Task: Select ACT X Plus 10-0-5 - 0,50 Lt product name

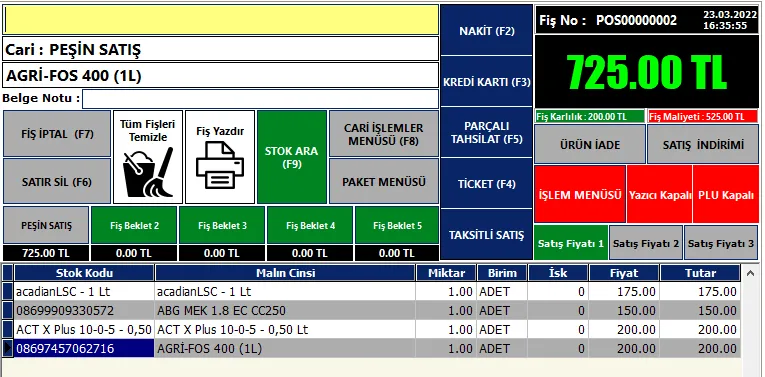Action: tap(285, 329)
